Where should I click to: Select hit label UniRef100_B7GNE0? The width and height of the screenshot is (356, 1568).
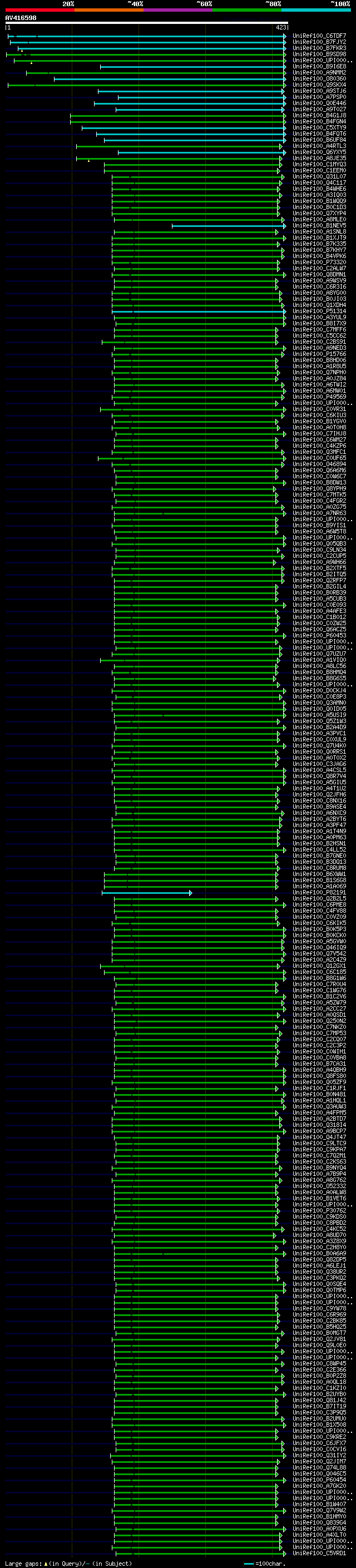(x=319, y=856)
